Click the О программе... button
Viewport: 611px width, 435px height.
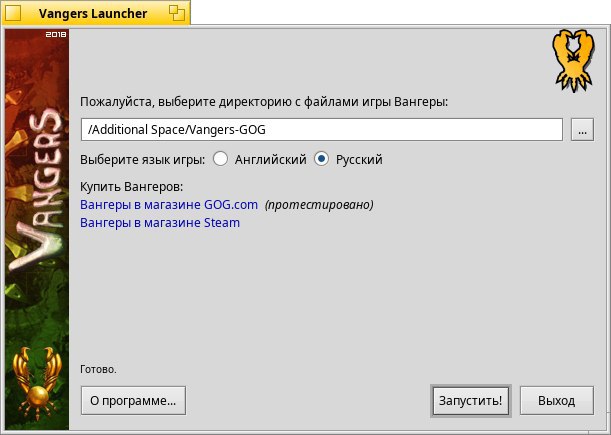coord(133,400)
